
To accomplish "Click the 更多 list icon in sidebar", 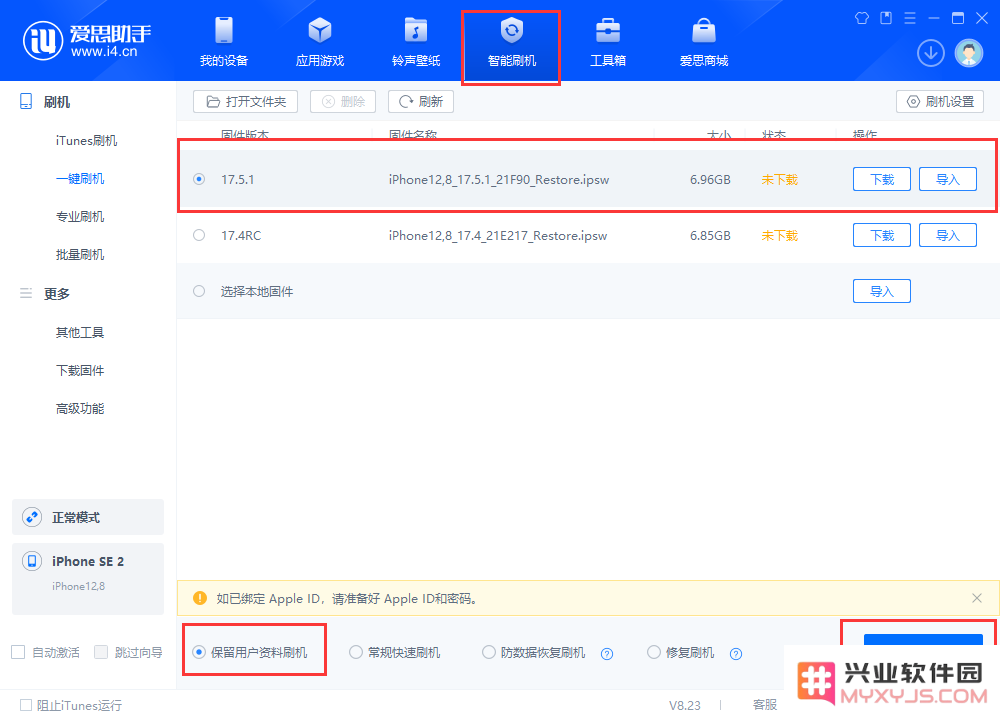I will click(26, 293).
